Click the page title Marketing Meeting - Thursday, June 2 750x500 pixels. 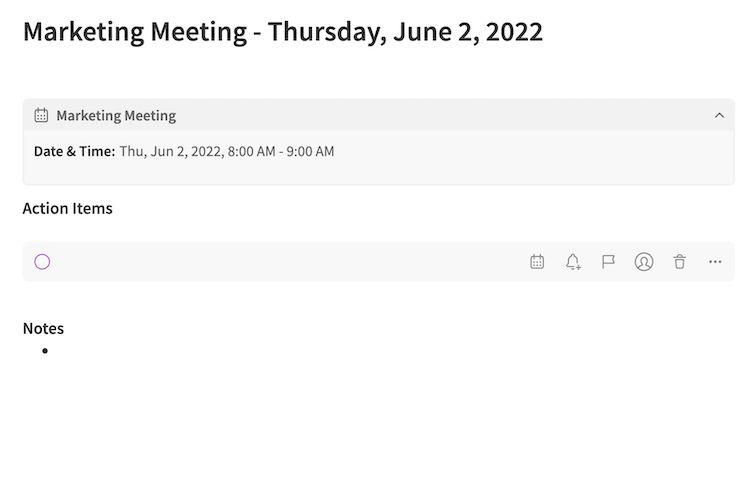click(x=283, y=31)
